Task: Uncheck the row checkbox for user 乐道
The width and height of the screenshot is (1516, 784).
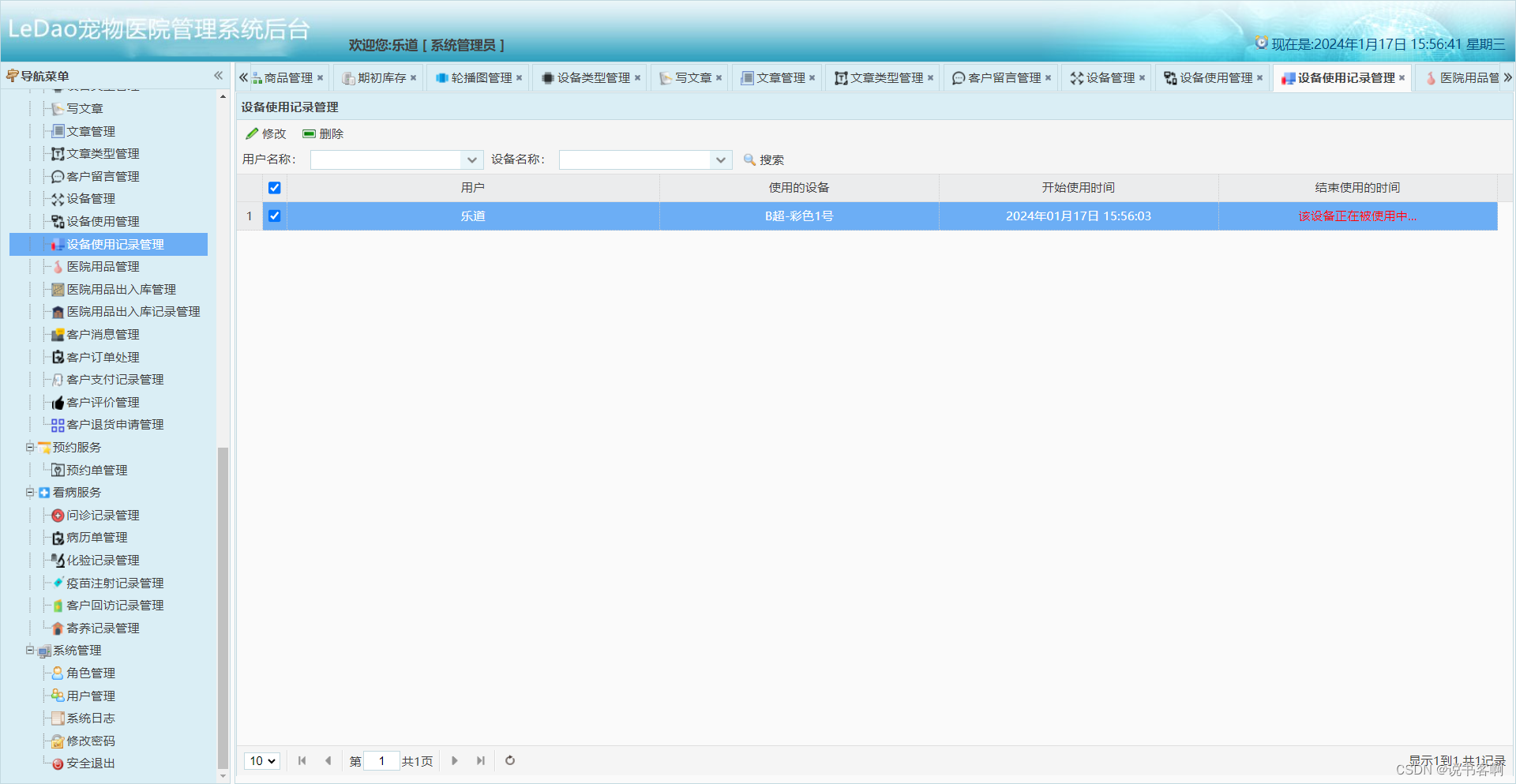Action: click(x=274, y=216)
